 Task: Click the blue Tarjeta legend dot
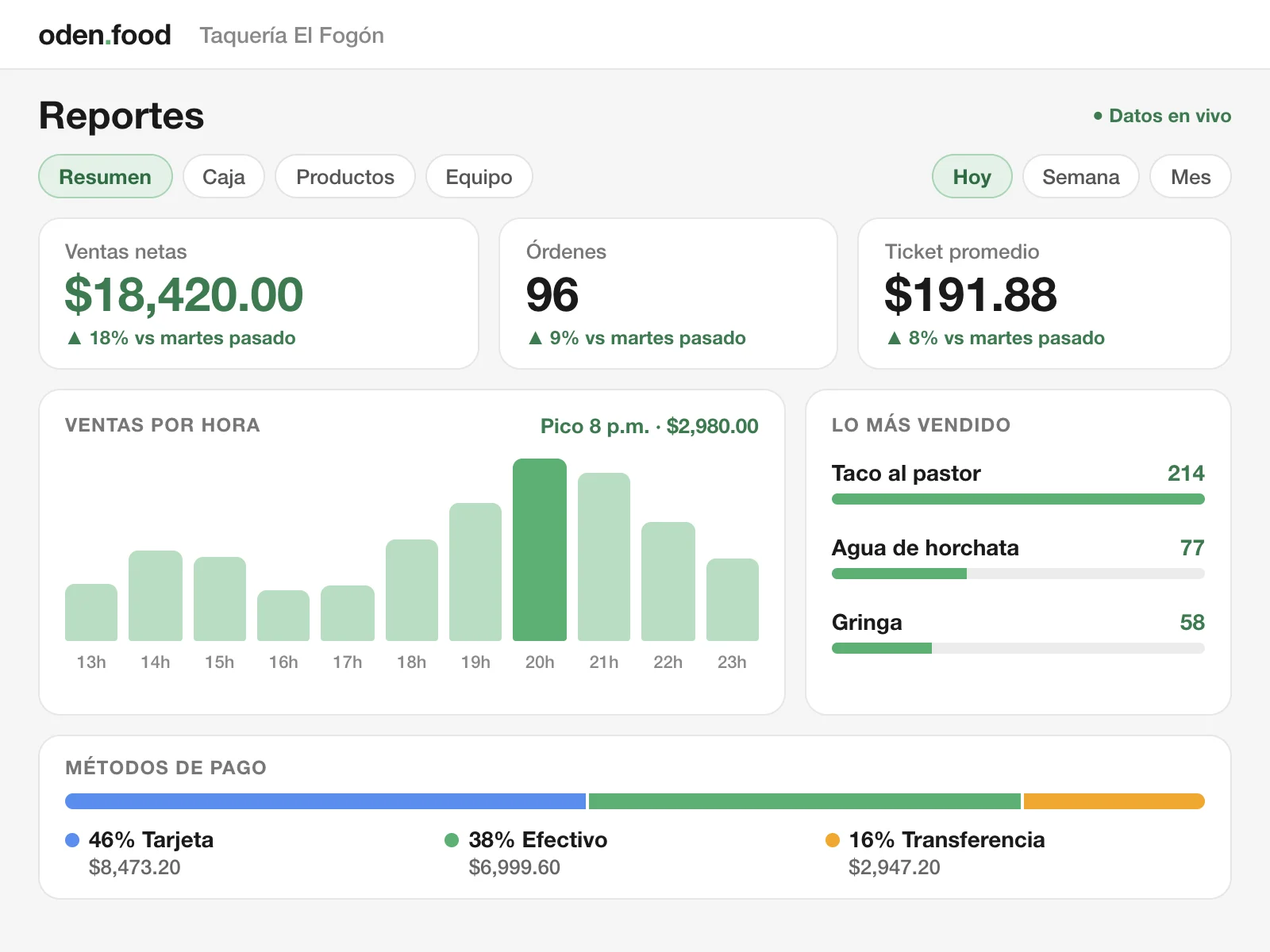(x=72, y=839)
